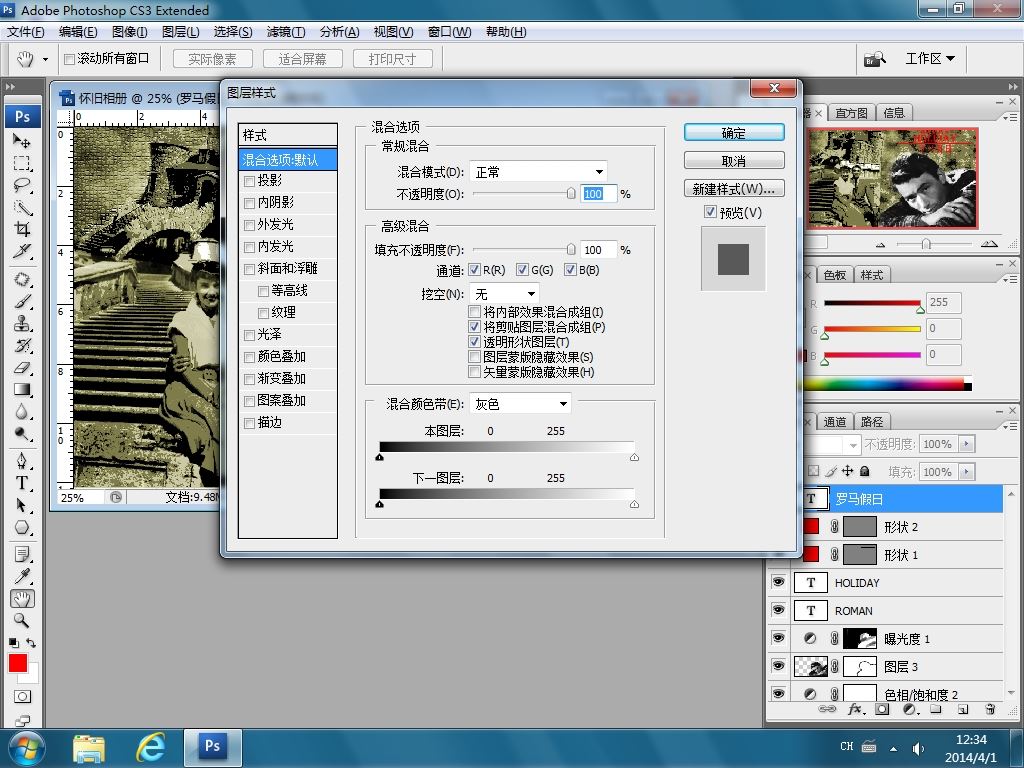Open the 滤镜(T) menu
Viewport: 1024px width, 768px height.
click(x=285, y=32)
